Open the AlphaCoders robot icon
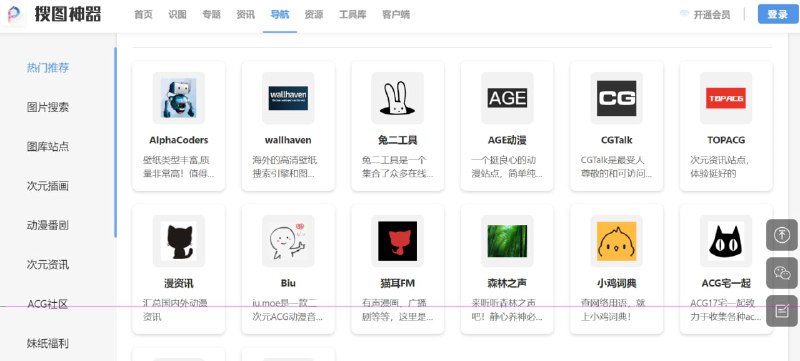 tap(179, 98)
